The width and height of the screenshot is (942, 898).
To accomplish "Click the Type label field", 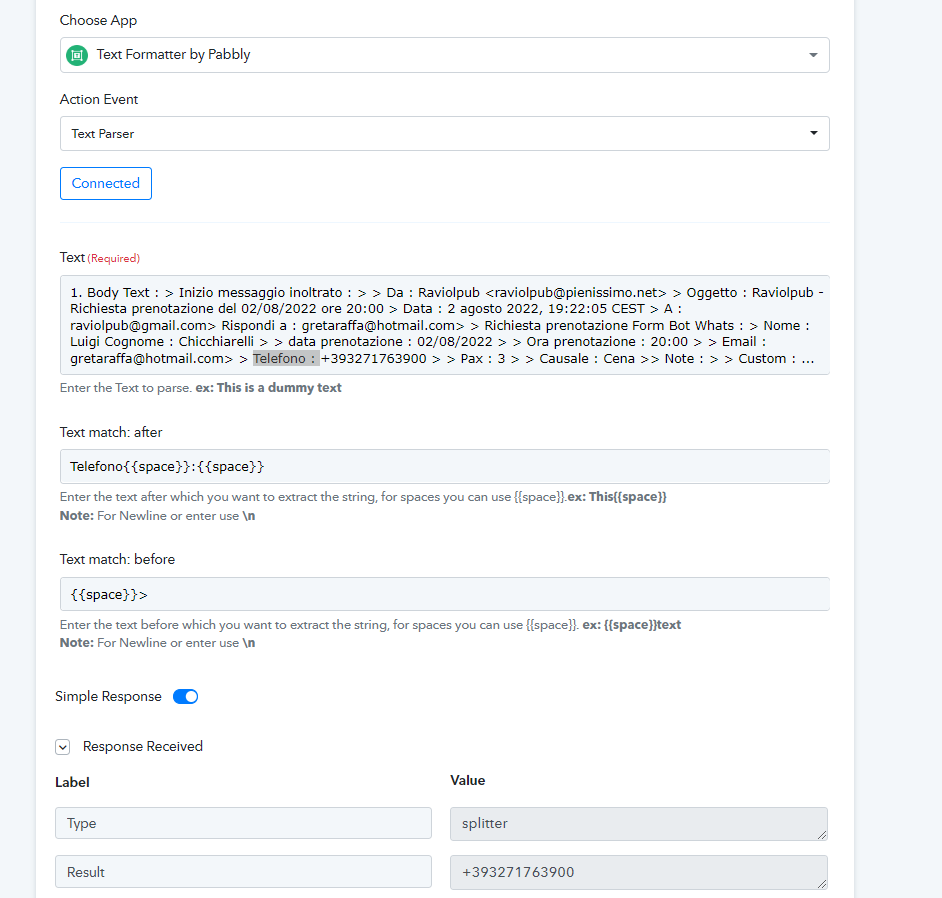I will (243, 823).
